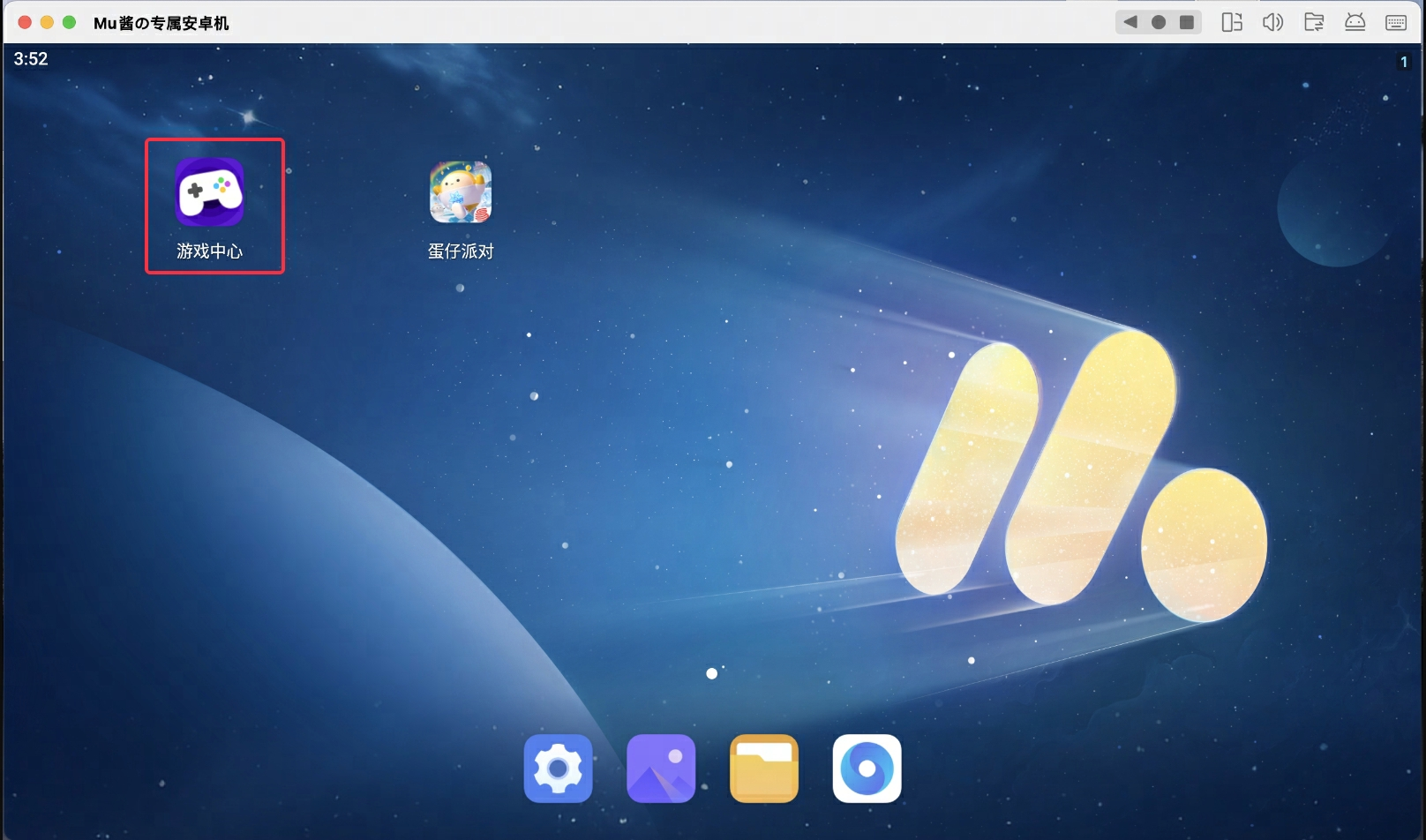Open the Gallery app in the dock
This screenshot has width=1426, height=840.
coord(661,769)
